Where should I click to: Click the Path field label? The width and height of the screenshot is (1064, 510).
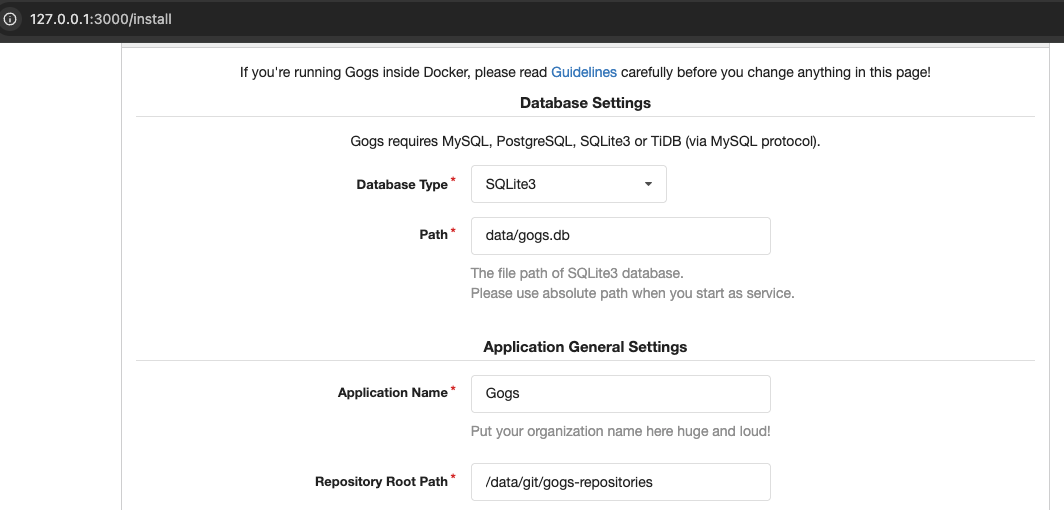(x=434, y=235)
